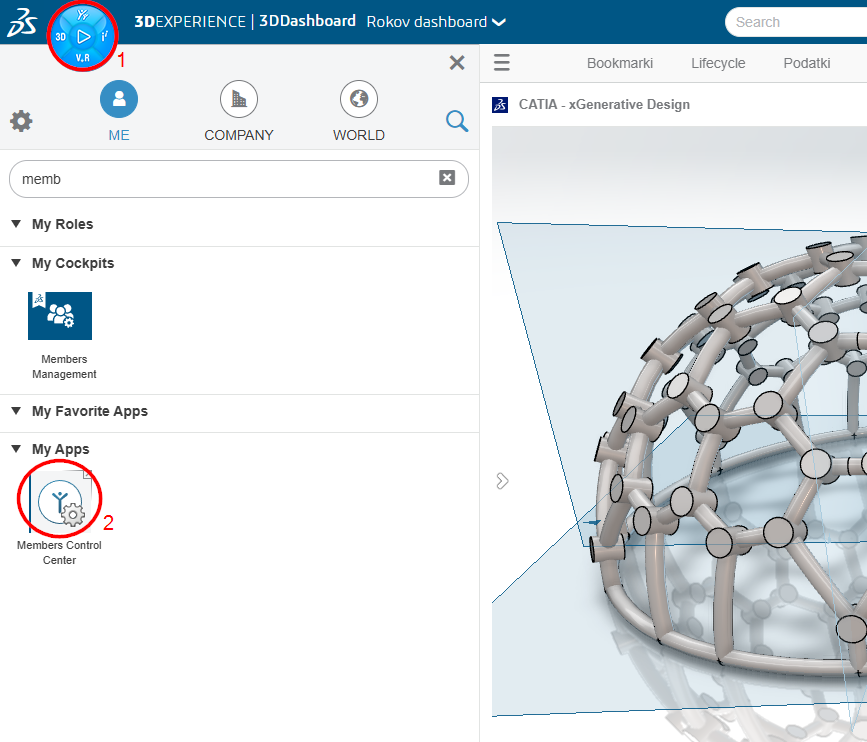Open the 3DEXPERIENCE compass
Viewport: 867px width, 742px height.
[82, 36]
